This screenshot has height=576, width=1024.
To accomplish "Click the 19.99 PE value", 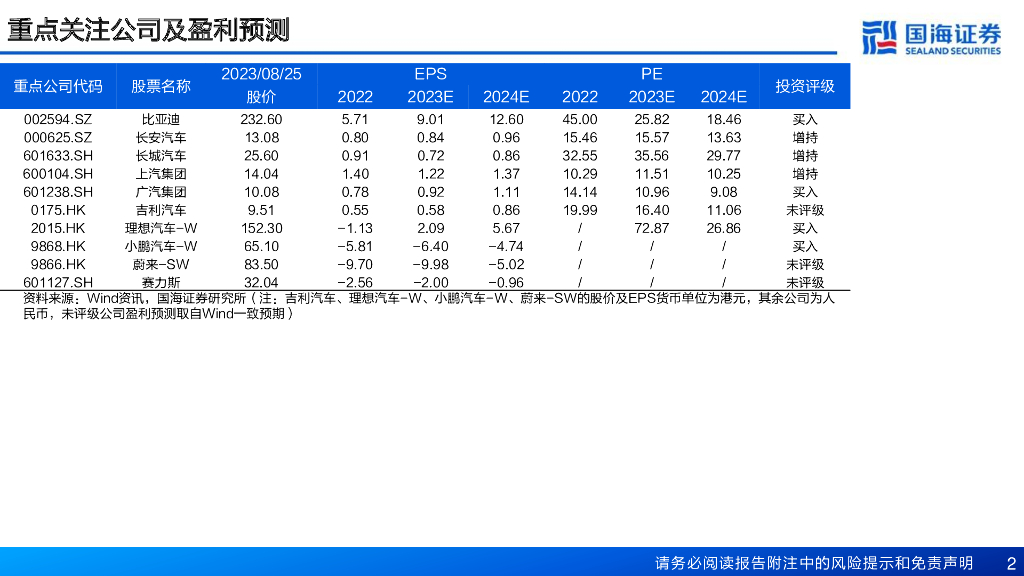I will 580,210.
